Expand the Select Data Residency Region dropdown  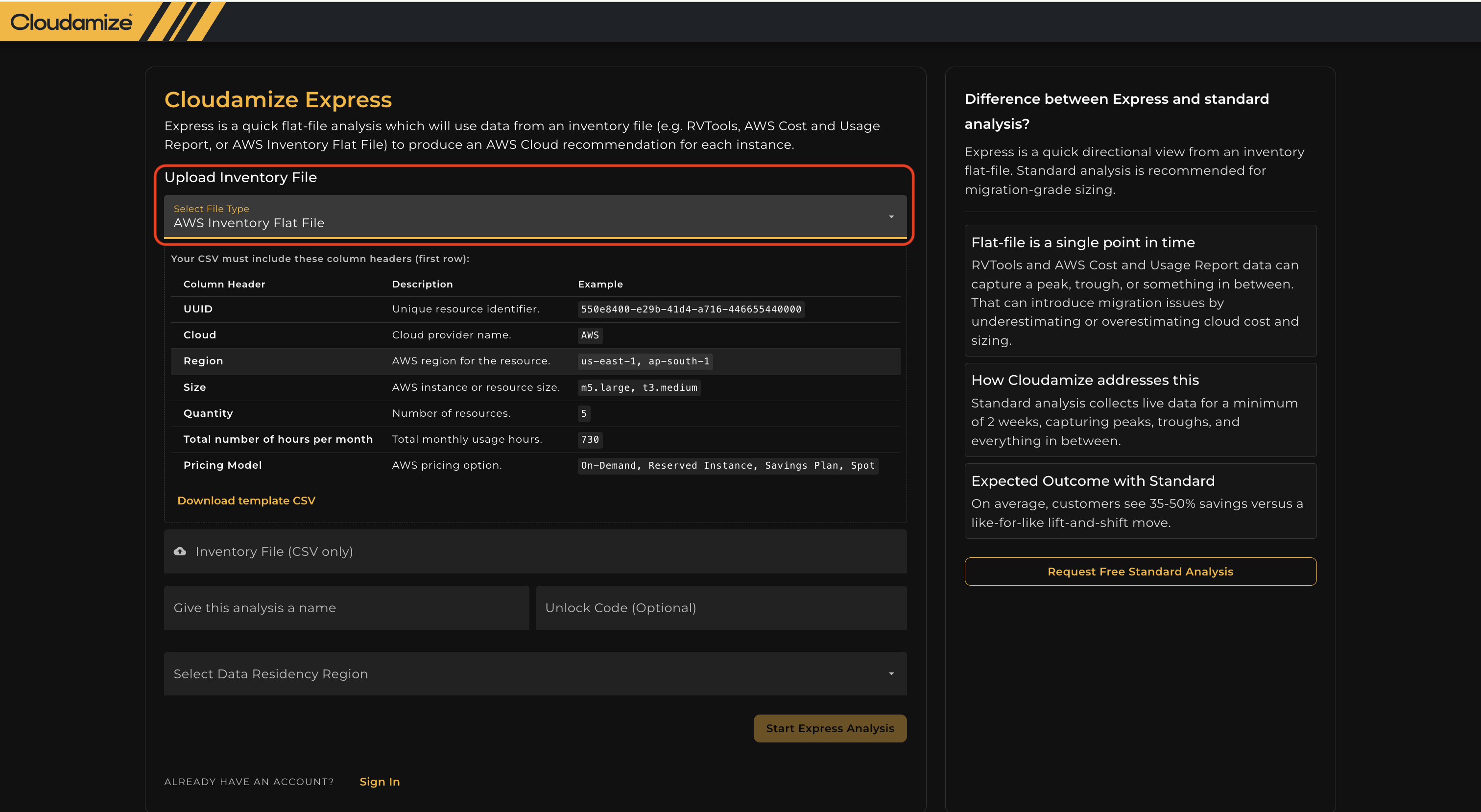(x=535, y=673)
